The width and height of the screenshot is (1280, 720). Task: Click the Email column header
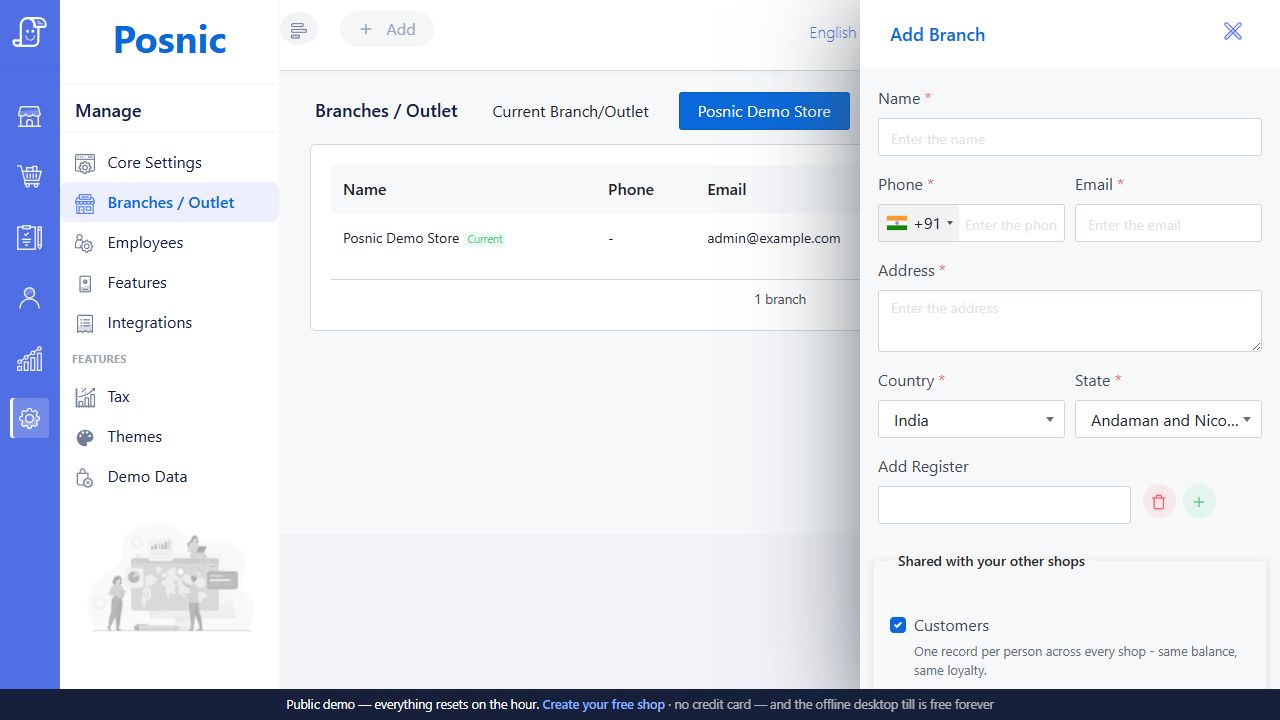727,189
